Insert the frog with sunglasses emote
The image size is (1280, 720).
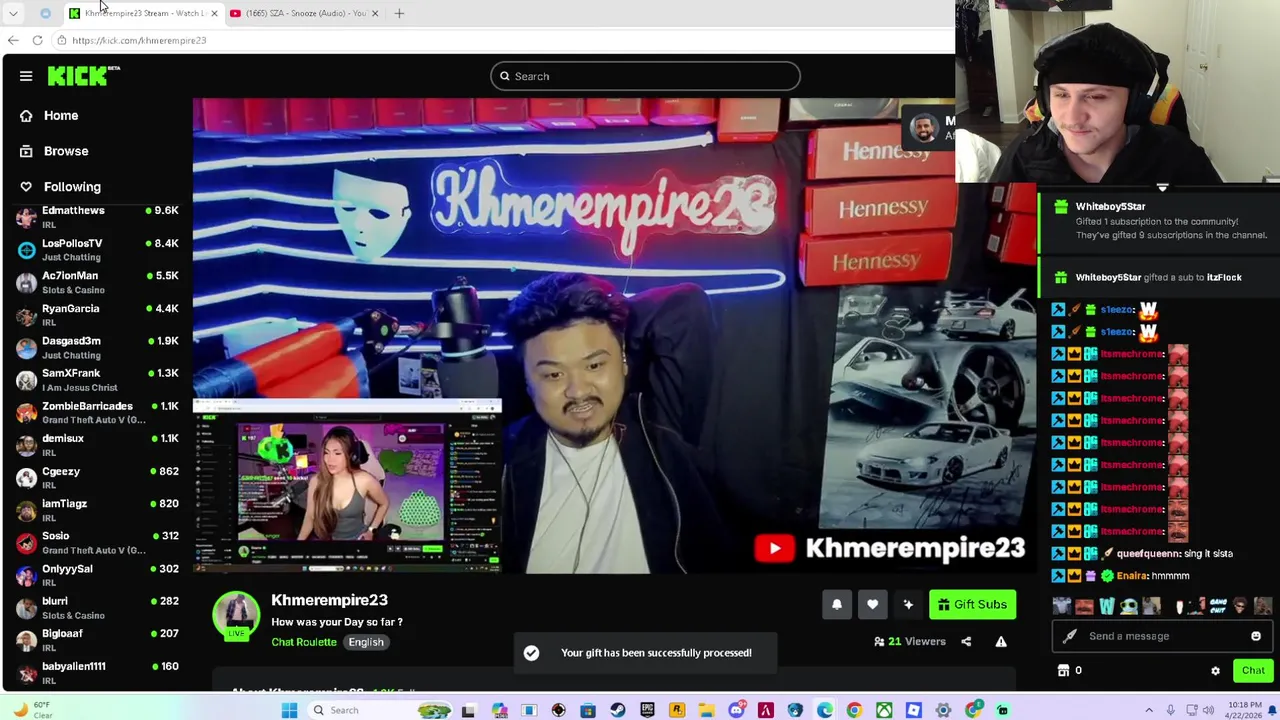tap(1129, 606)
